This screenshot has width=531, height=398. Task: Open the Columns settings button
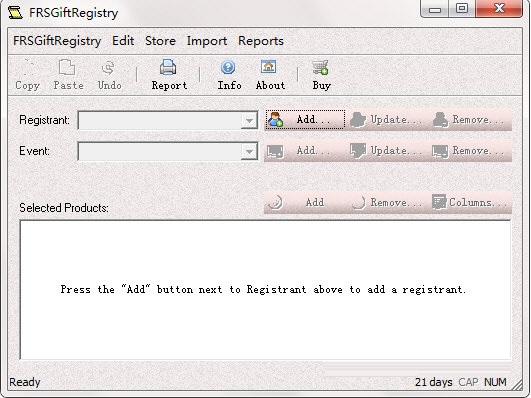[x=471, y=203]
